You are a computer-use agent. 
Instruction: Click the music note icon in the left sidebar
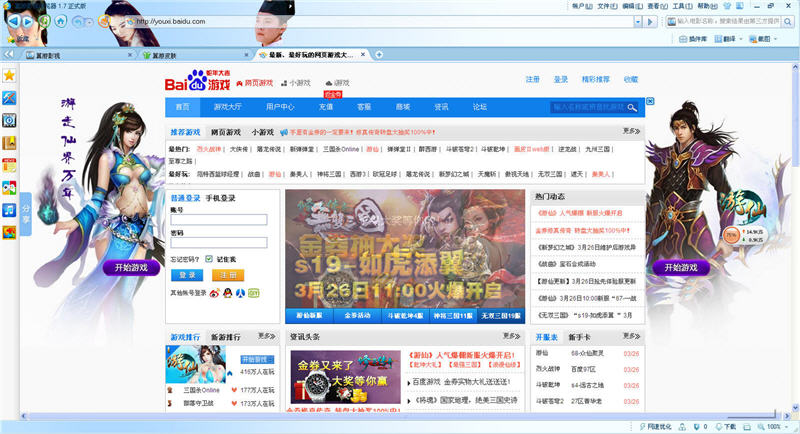tap(9, 210)
